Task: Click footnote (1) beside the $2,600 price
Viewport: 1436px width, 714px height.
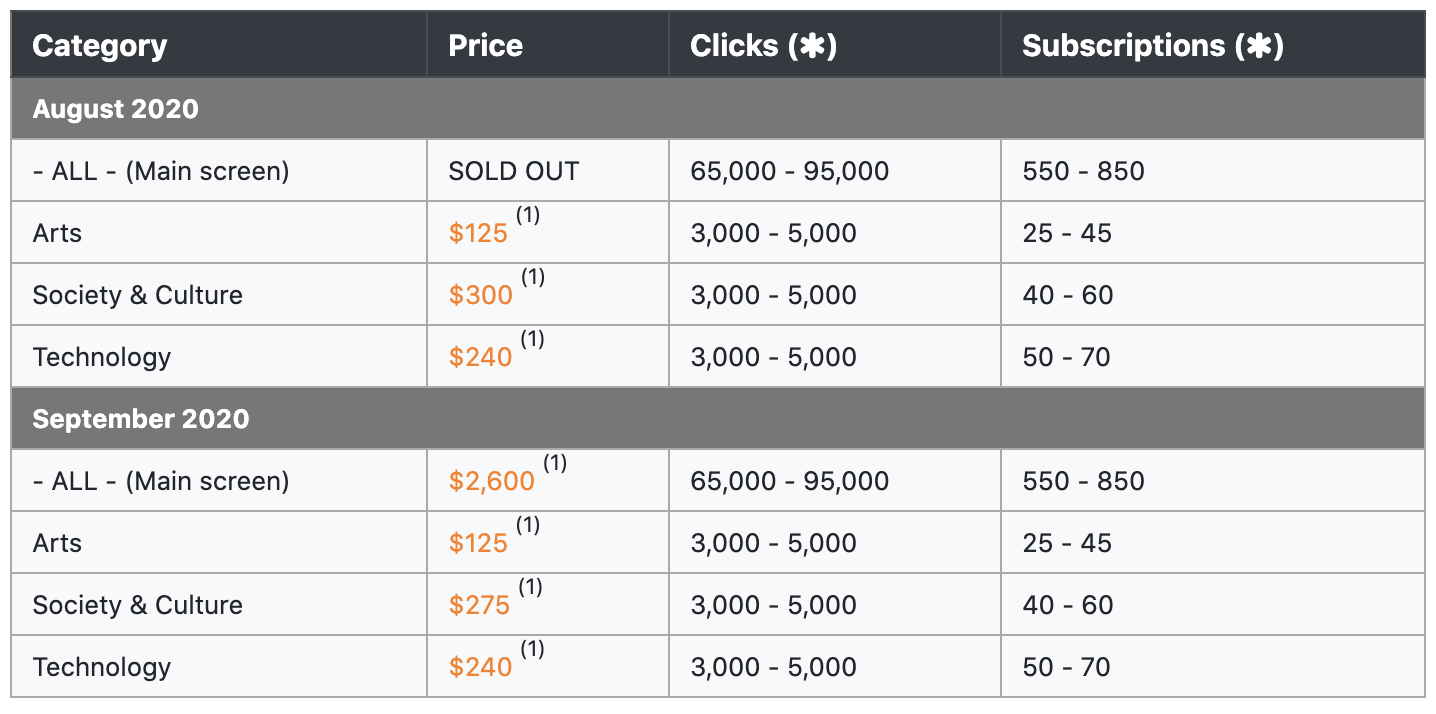Action: pyautogui.click(x=555, y=463)
